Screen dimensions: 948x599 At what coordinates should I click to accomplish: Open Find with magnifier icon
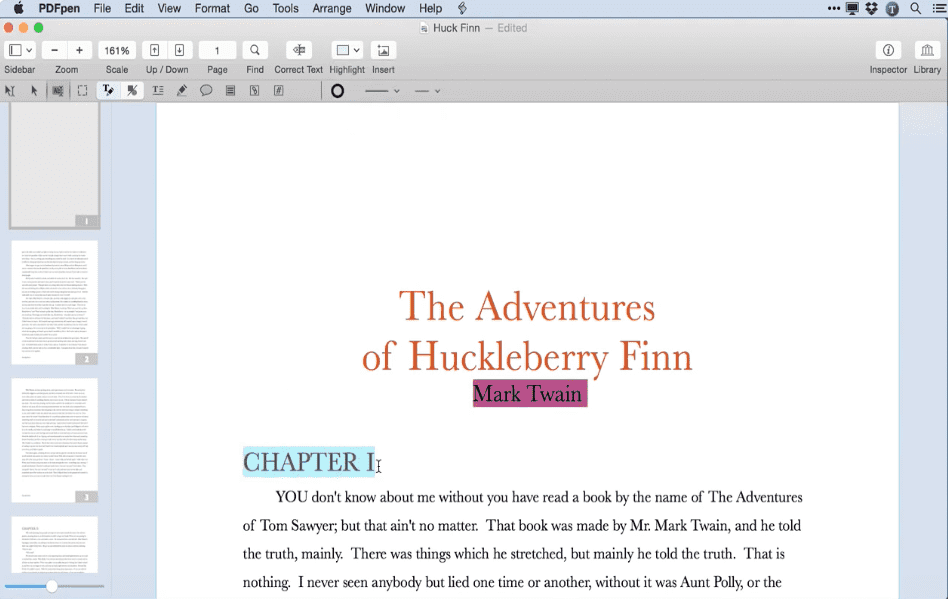[255, 50]
